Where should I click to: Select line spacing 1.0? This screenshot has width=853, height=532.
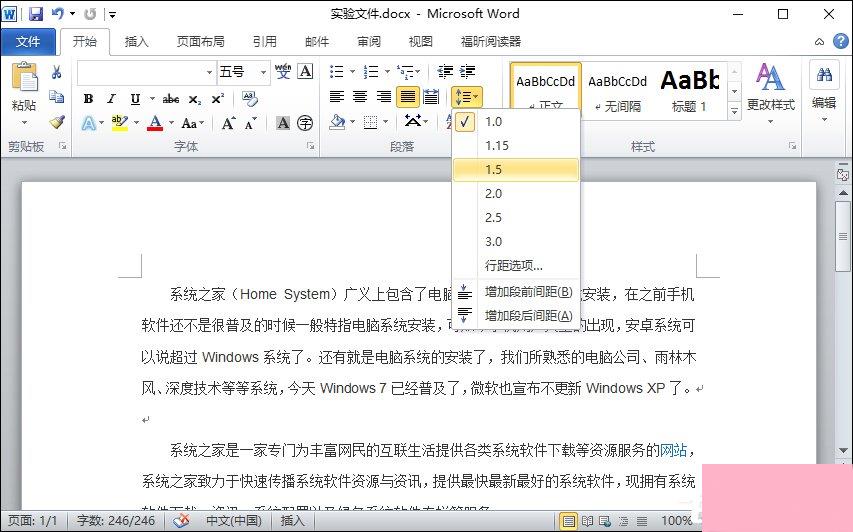(516, 122)
